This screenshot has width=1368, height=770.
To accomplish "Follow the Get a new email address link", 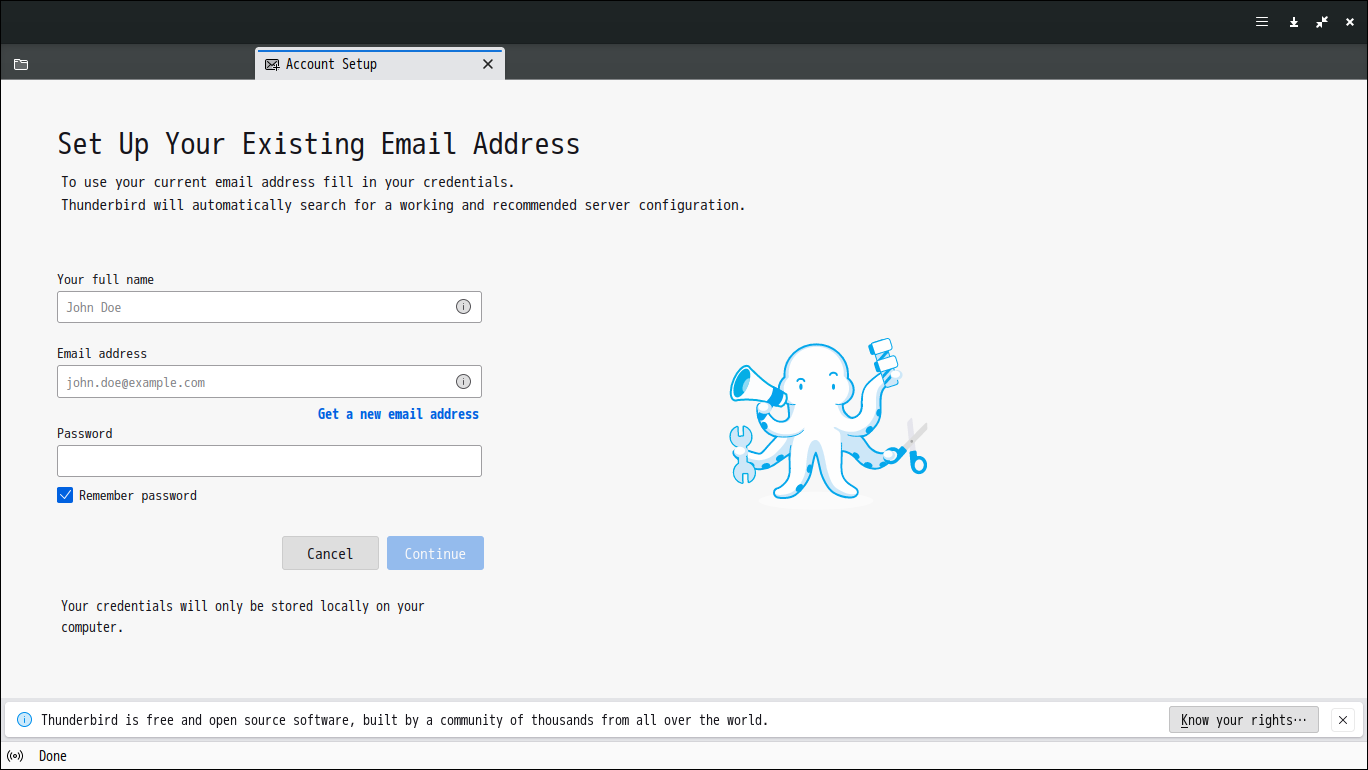I will [398, 414].
